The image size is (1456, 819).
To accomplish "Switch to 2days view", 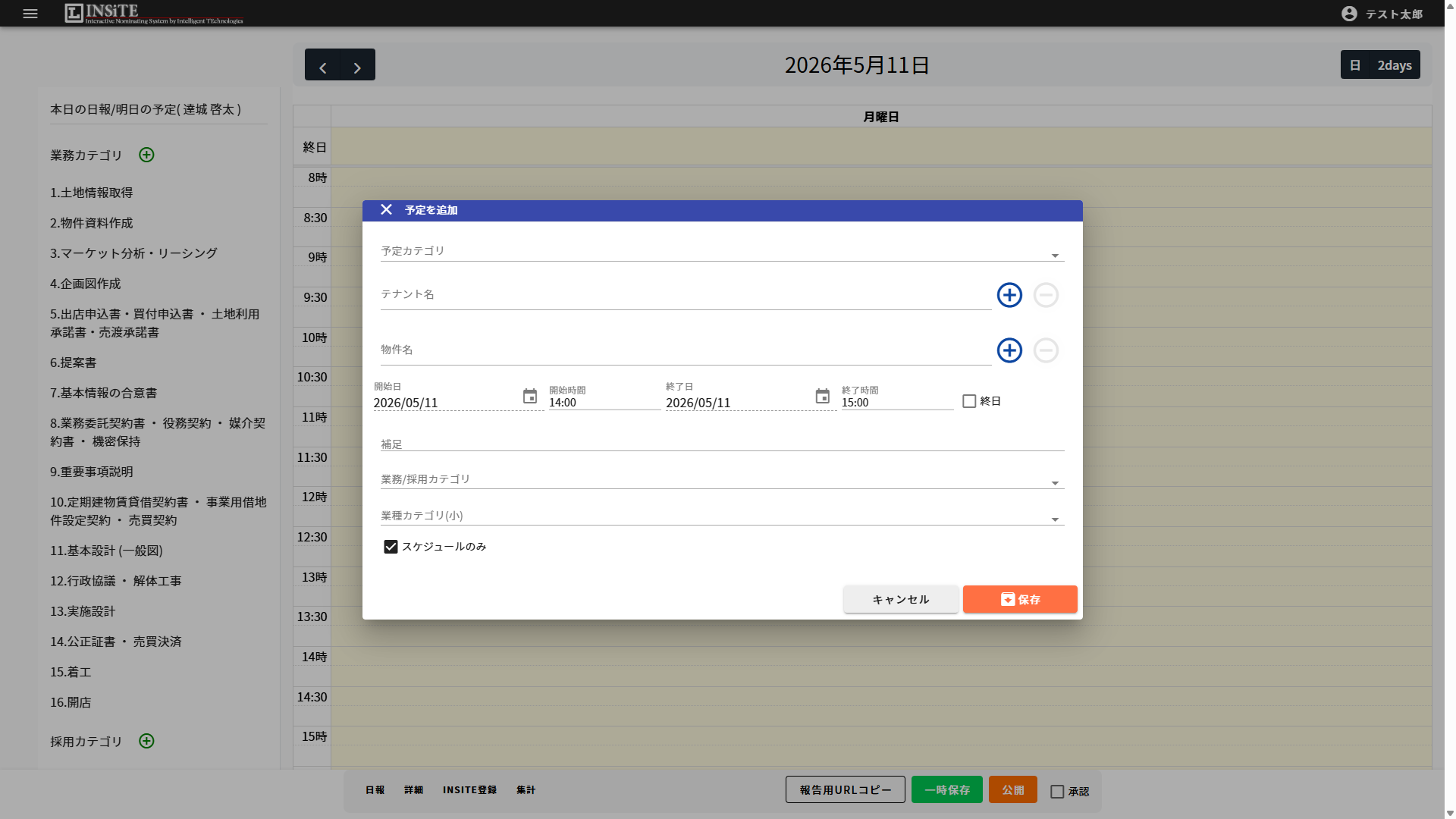I will click(x=1395, y=65).
